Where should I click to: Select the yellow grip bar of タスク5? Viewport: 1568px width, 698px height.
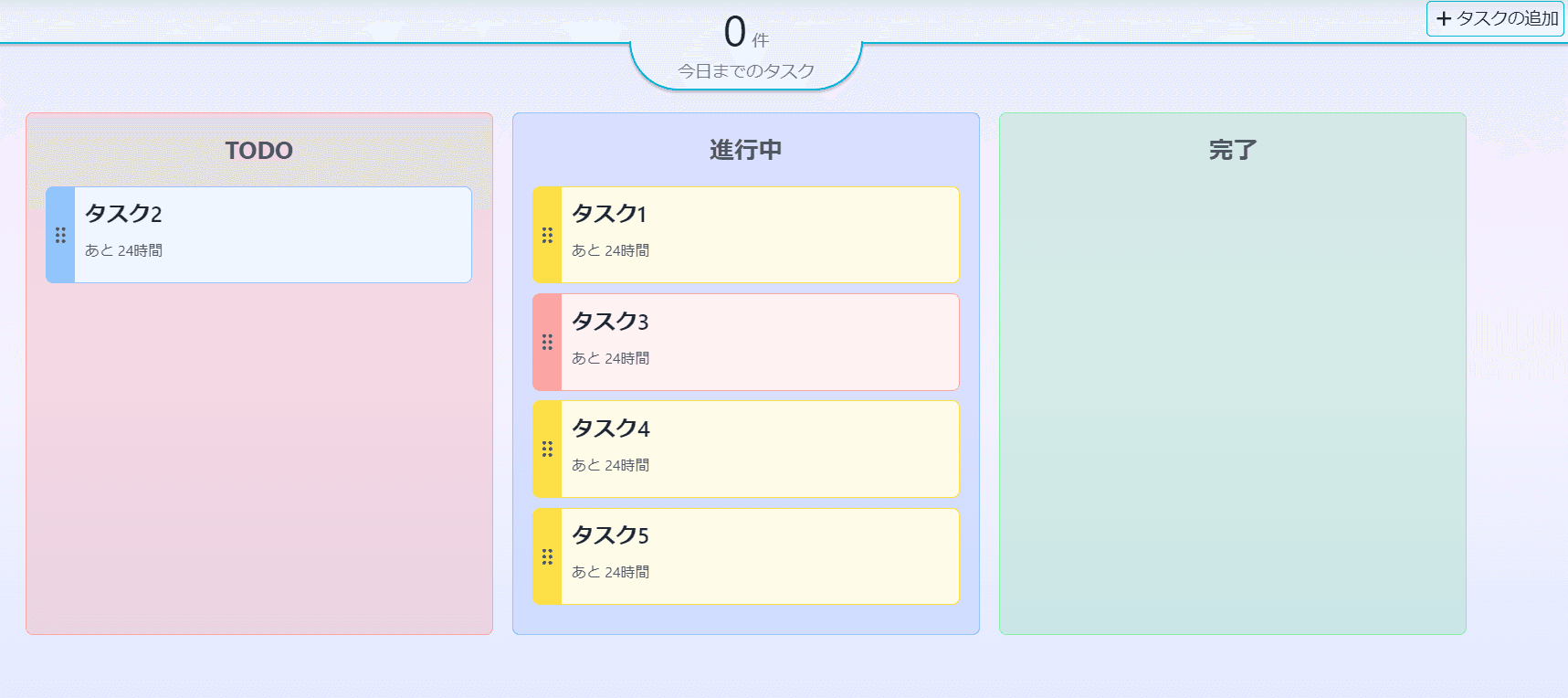[547, 556]
